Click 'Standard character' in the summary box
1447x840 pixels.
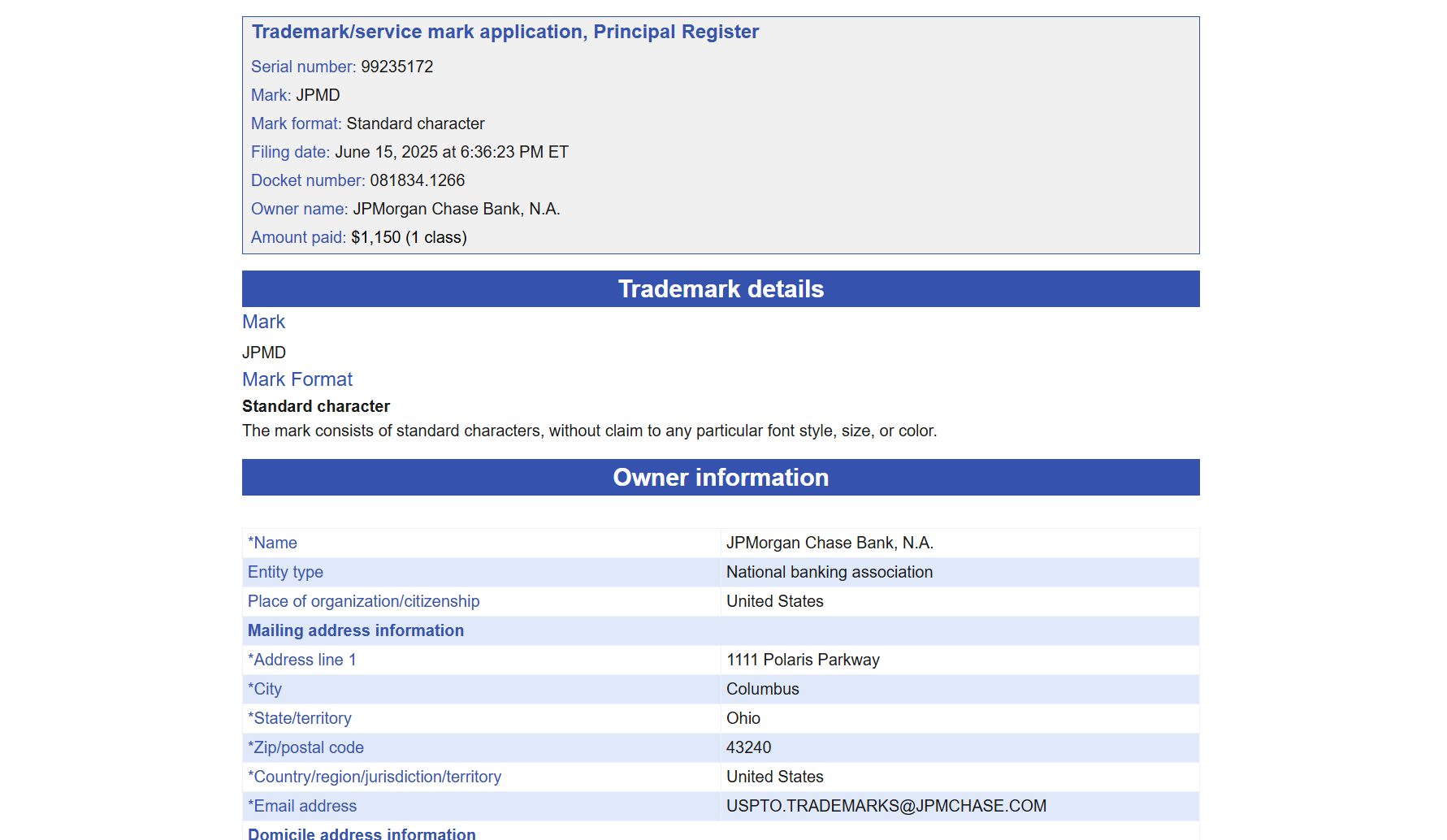pyautogui.click(x=415, y=123)
